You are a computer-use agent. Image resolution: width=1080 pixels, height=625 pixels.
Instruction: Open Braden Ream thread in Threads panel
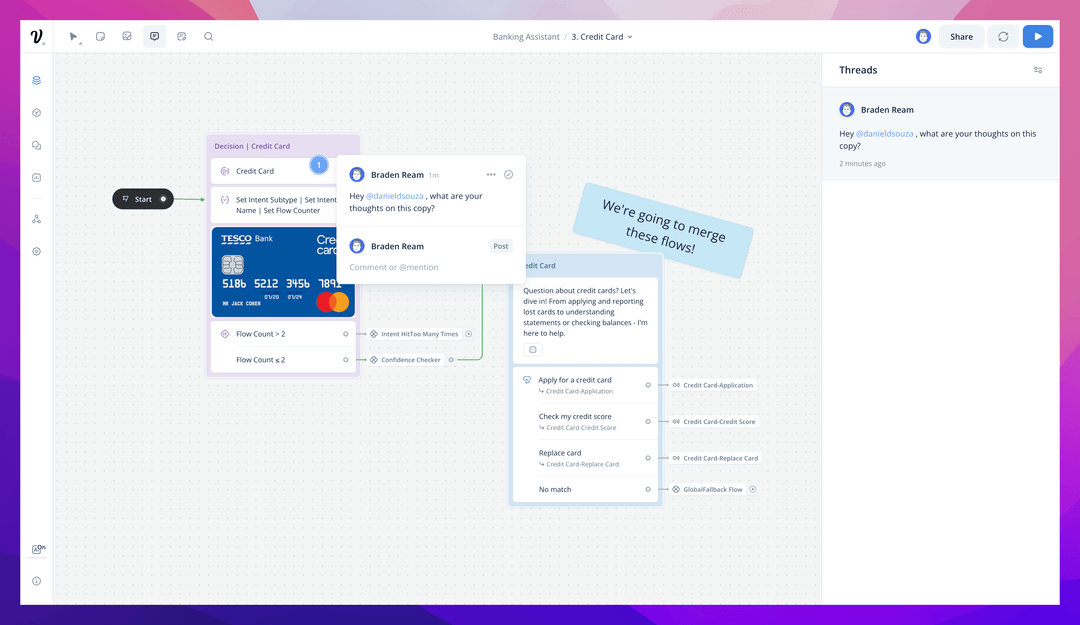click(x=940, y=134)
